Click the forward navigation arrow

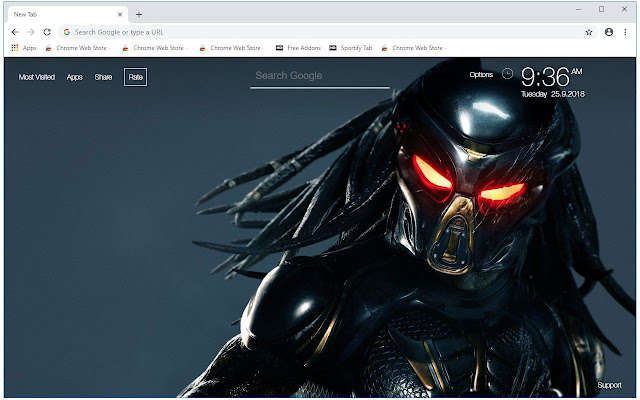(31, 32)
